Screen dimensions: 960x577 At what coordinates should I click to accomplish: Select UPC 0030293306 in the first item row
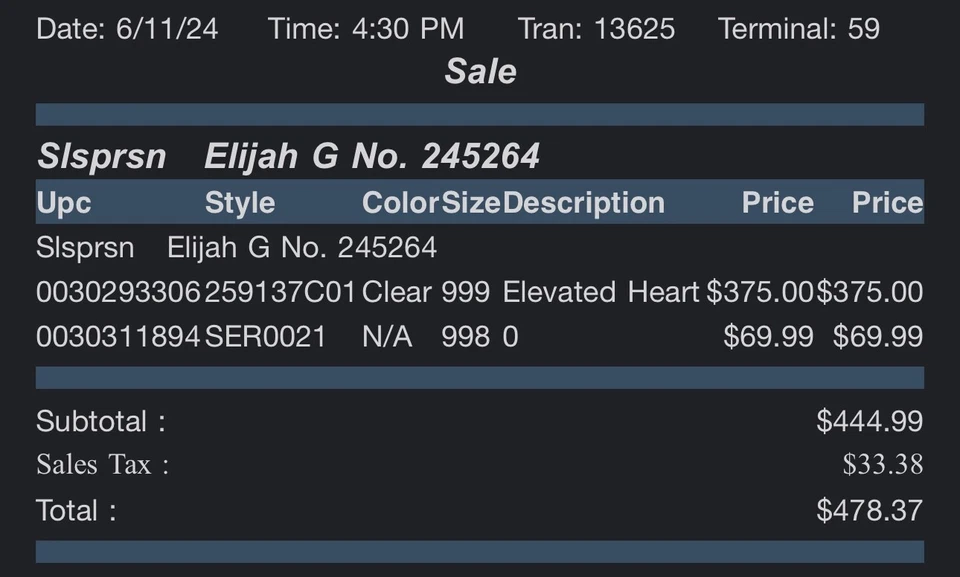click(x=119, y=292)
